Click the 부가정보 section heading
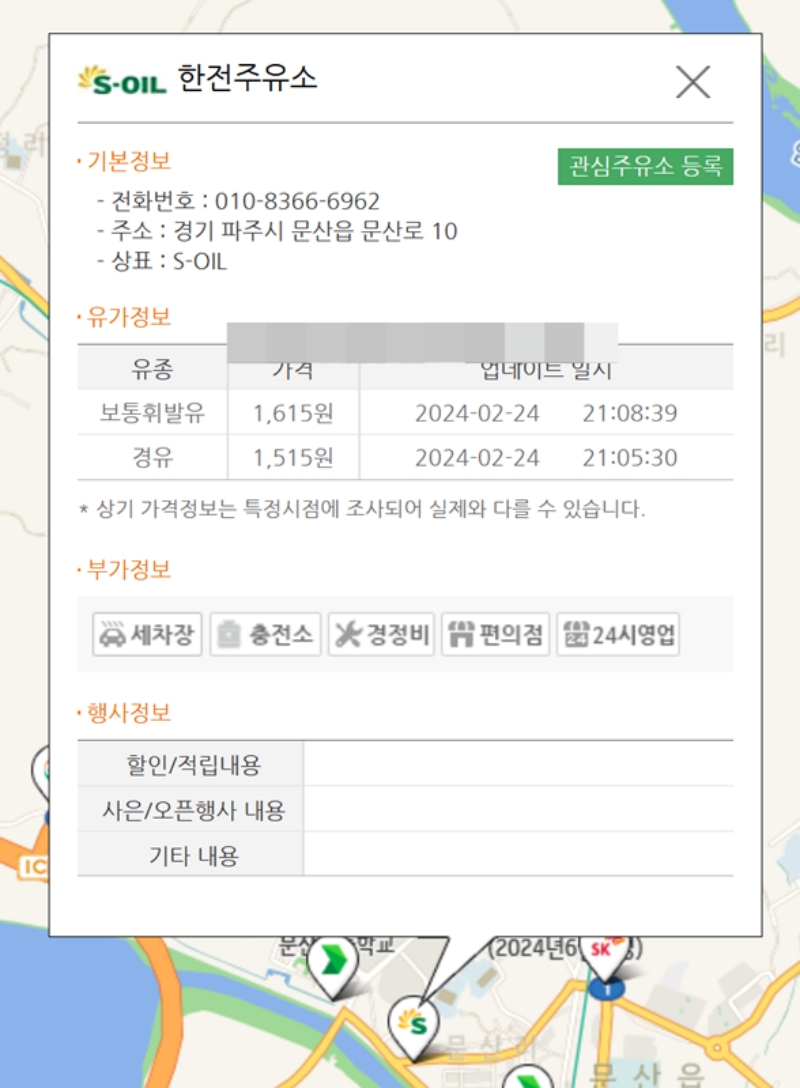 (x=128, y=570)
